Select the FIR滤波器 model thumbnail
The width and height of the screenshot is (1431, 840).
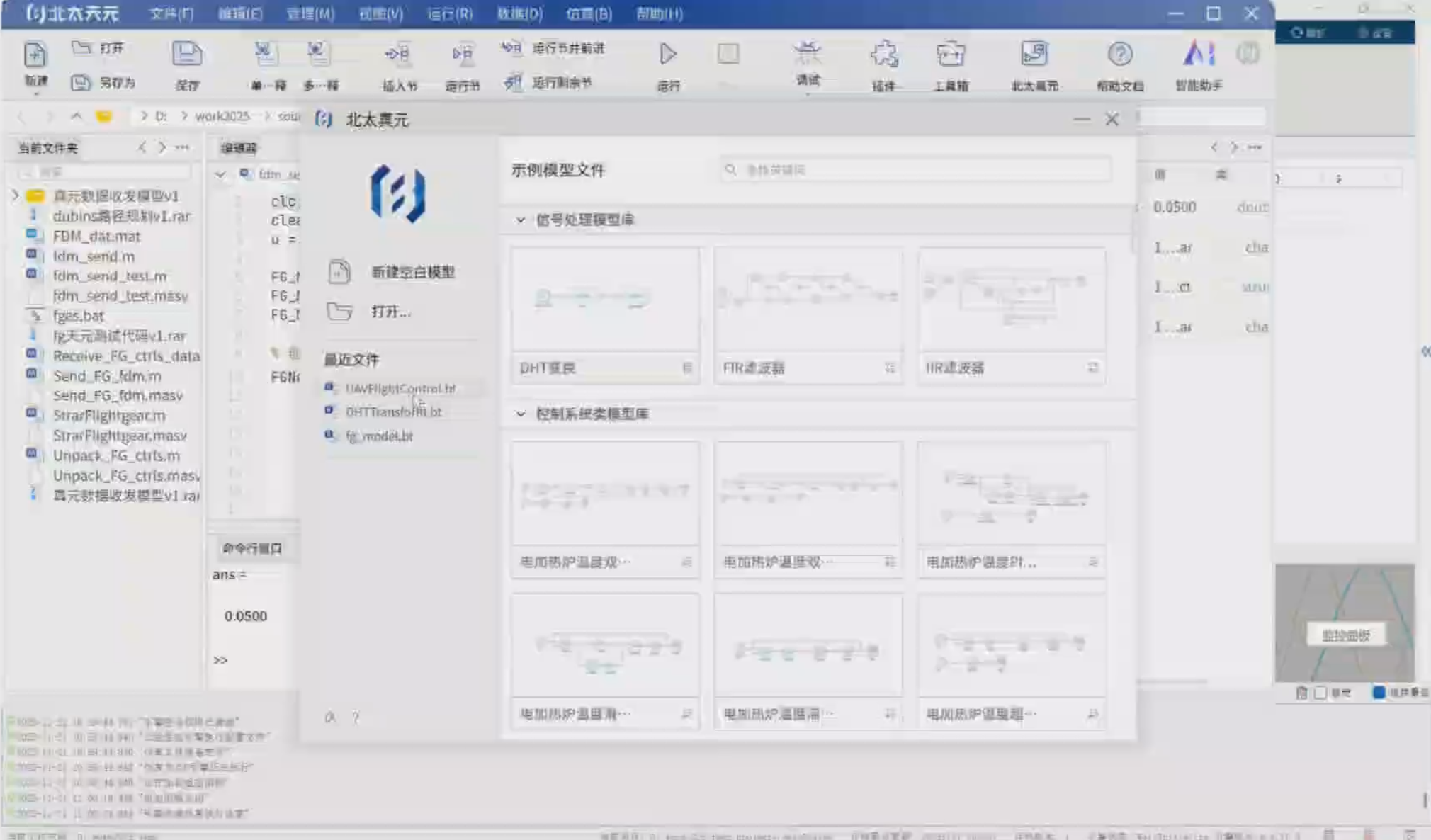[808, 300]
